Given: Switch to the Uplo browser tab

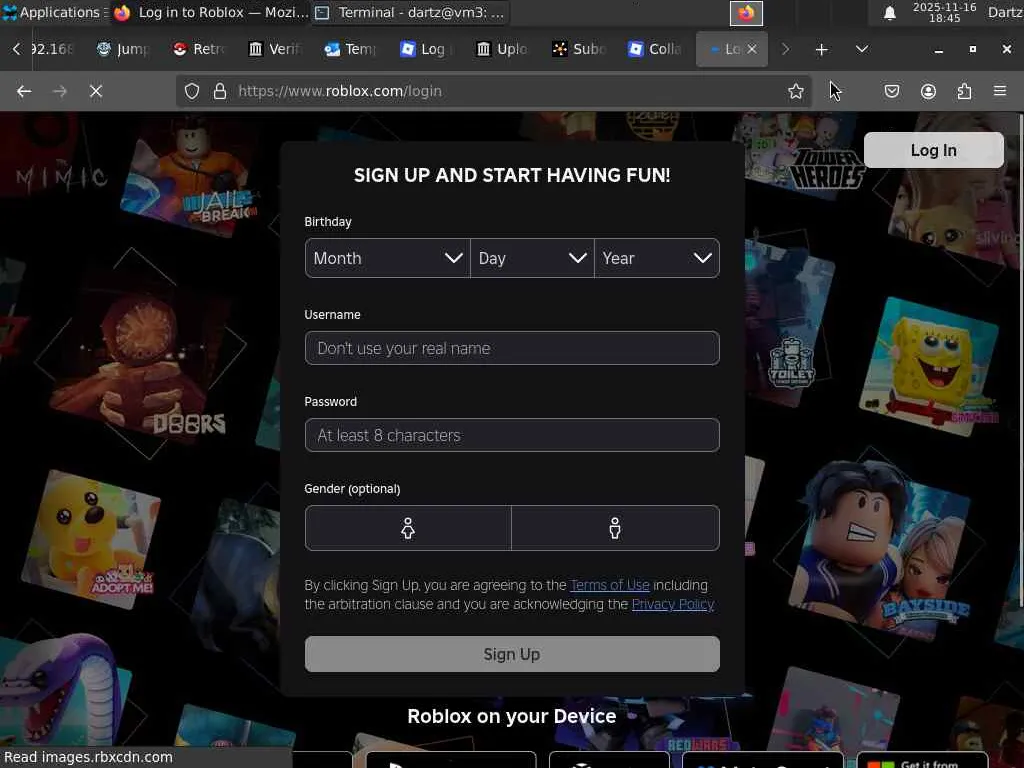Looking at the screenshot, I should 503,49.
